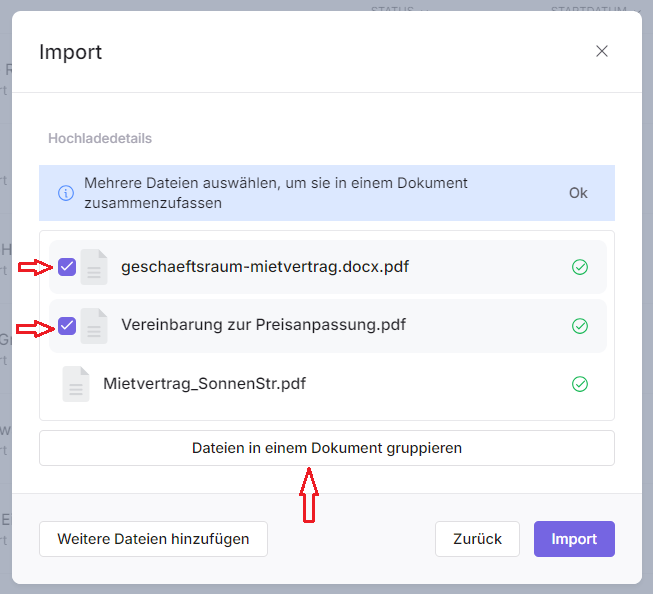Click the blue info icon in banner

click(x=66, y=193)
